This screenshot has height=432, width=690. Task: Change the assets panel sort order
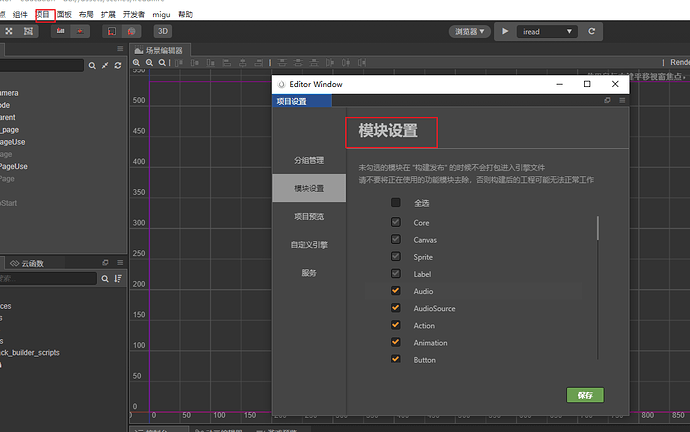click(118, 278)
